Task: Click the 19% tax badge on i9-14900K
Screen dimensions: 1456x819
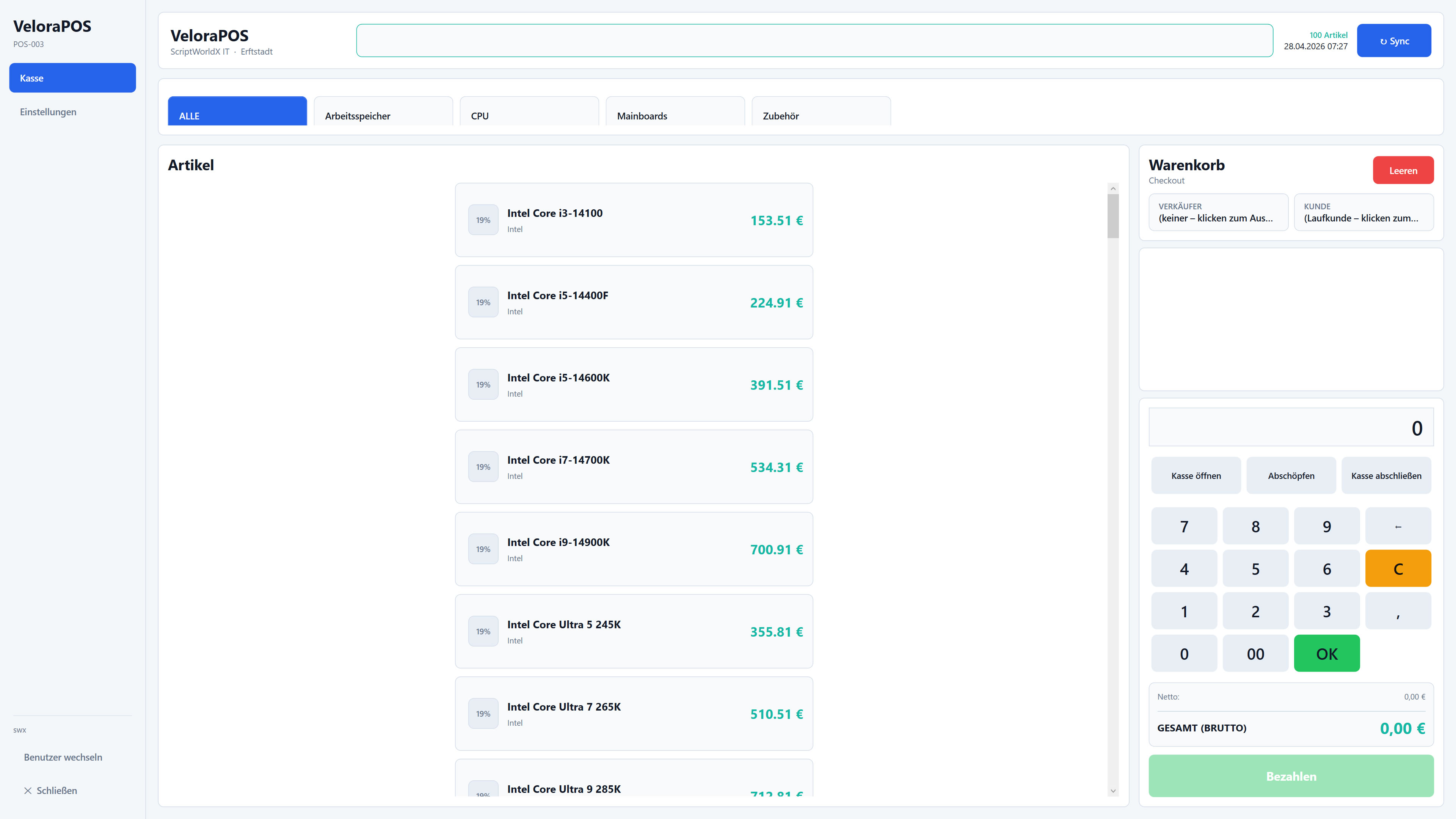Action: coord(483,549)
